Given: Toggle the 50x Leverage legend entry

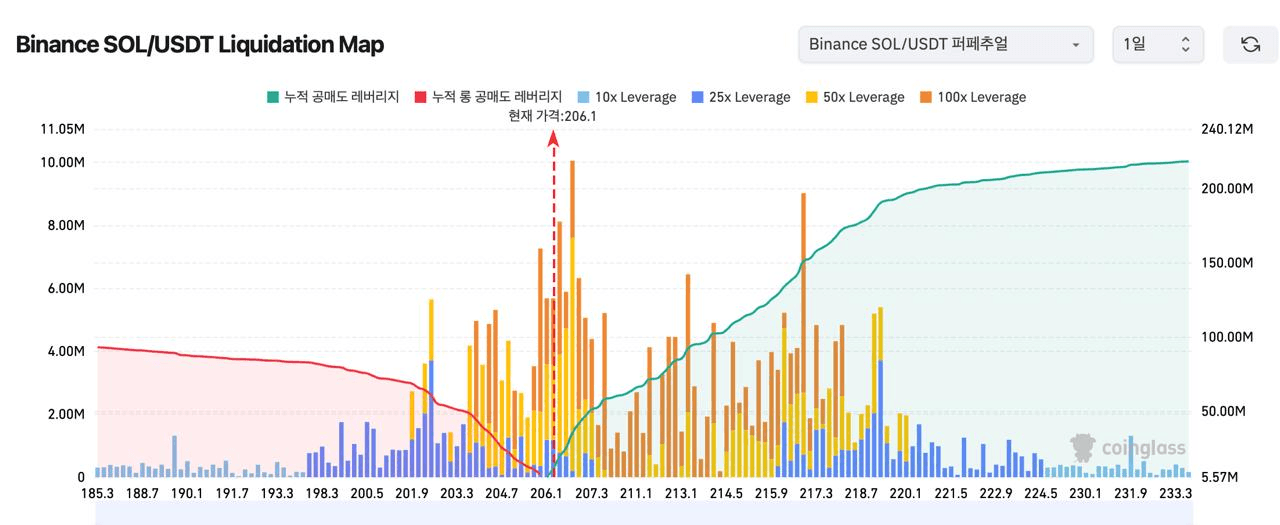Looking at the screenshot, I should 854,97.
